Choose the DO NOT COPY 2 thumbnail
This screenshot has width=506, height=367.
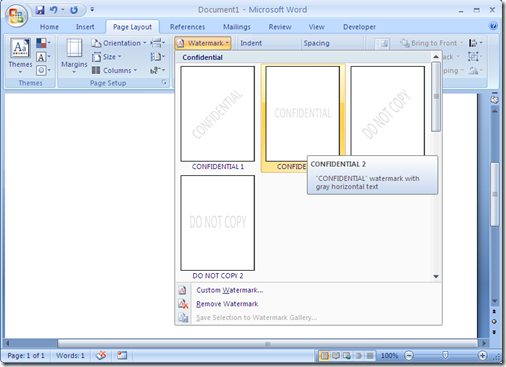(x=218, y=223)
